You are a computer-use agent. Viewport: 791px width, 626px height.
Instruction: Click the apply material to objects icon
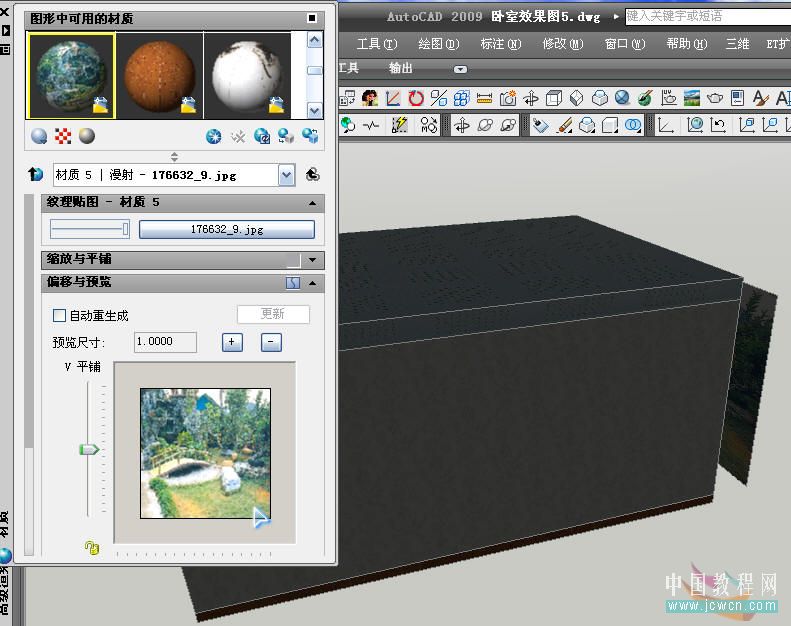286,136
